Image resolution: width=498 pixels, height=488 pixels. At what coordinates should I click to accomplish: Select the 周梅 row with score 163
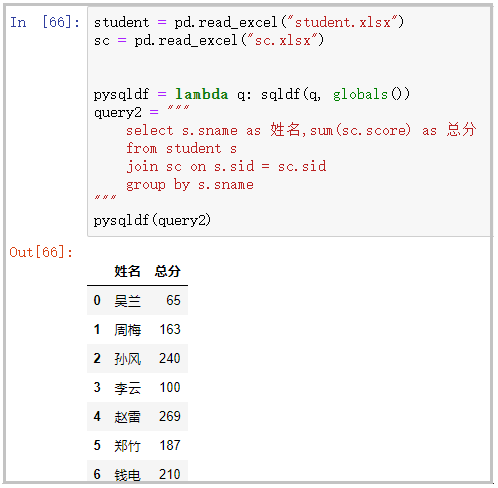[137, 329]
